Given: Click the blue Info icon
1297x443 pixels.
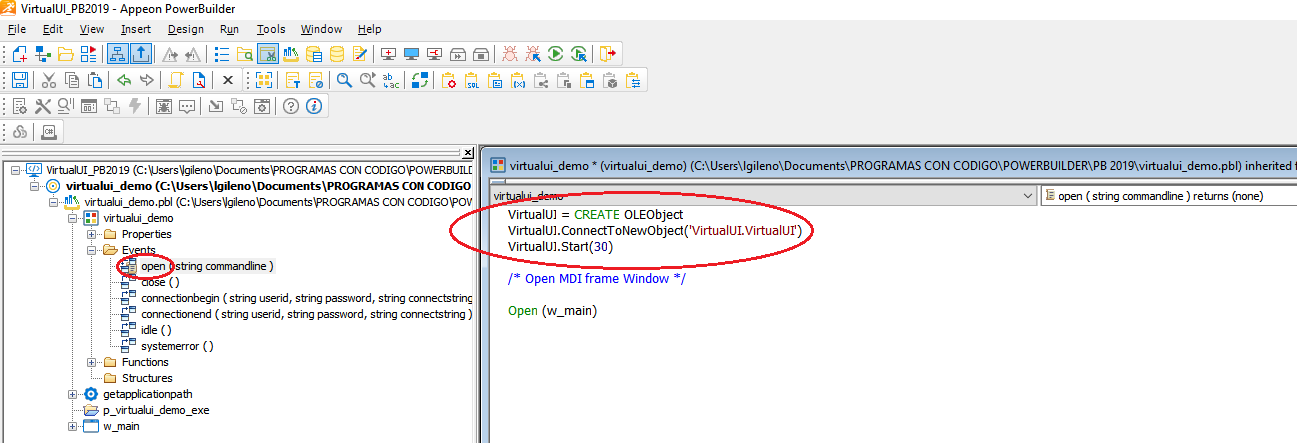Looking at the screenshot, I should coord(314,106).
